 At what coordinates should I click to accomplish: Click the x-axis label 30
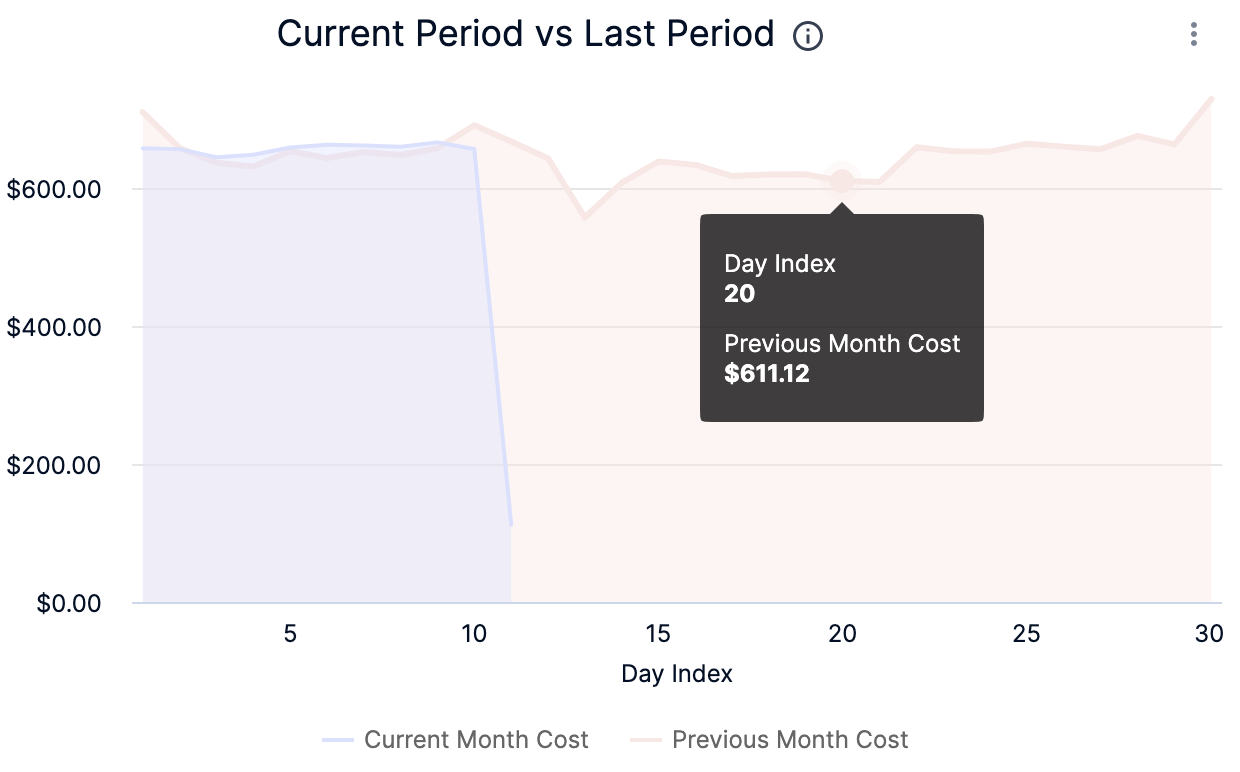(1209, 634)
